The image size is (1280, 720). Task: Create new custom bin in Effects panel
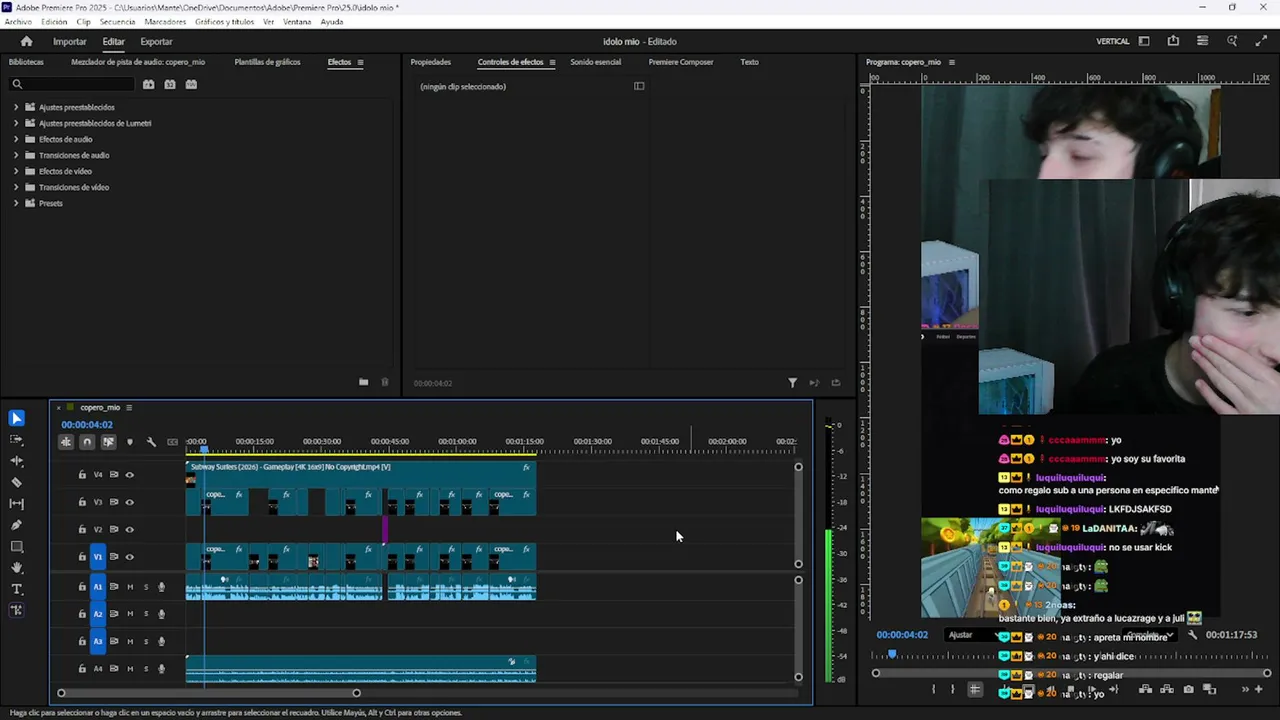(x=364, y=382)
